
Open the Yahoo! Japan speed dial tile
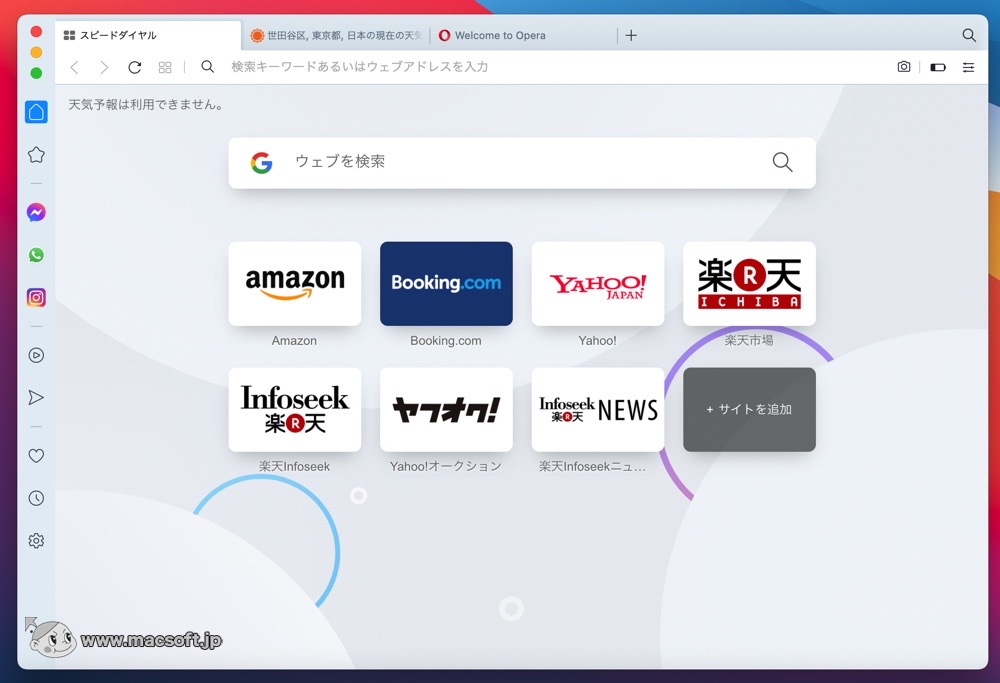tap(598, 284)
